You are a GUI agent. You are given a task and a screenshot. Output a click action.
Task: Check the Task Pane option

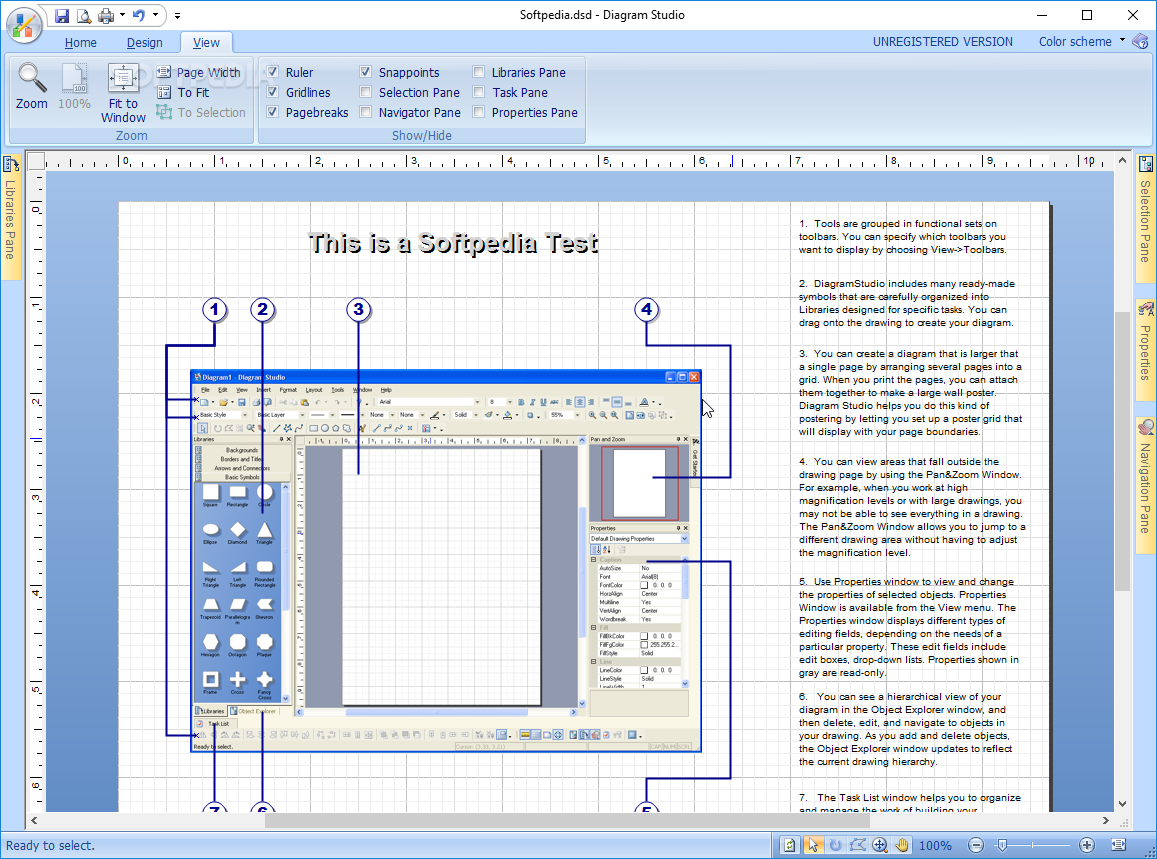(479, 92)
